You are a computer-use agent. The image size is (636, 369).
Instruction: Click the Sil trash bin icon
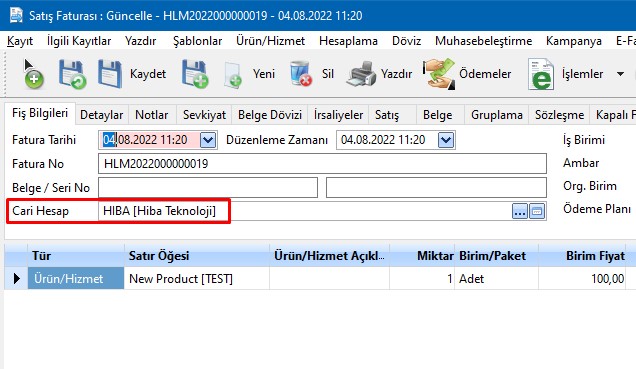click(301, 74)
